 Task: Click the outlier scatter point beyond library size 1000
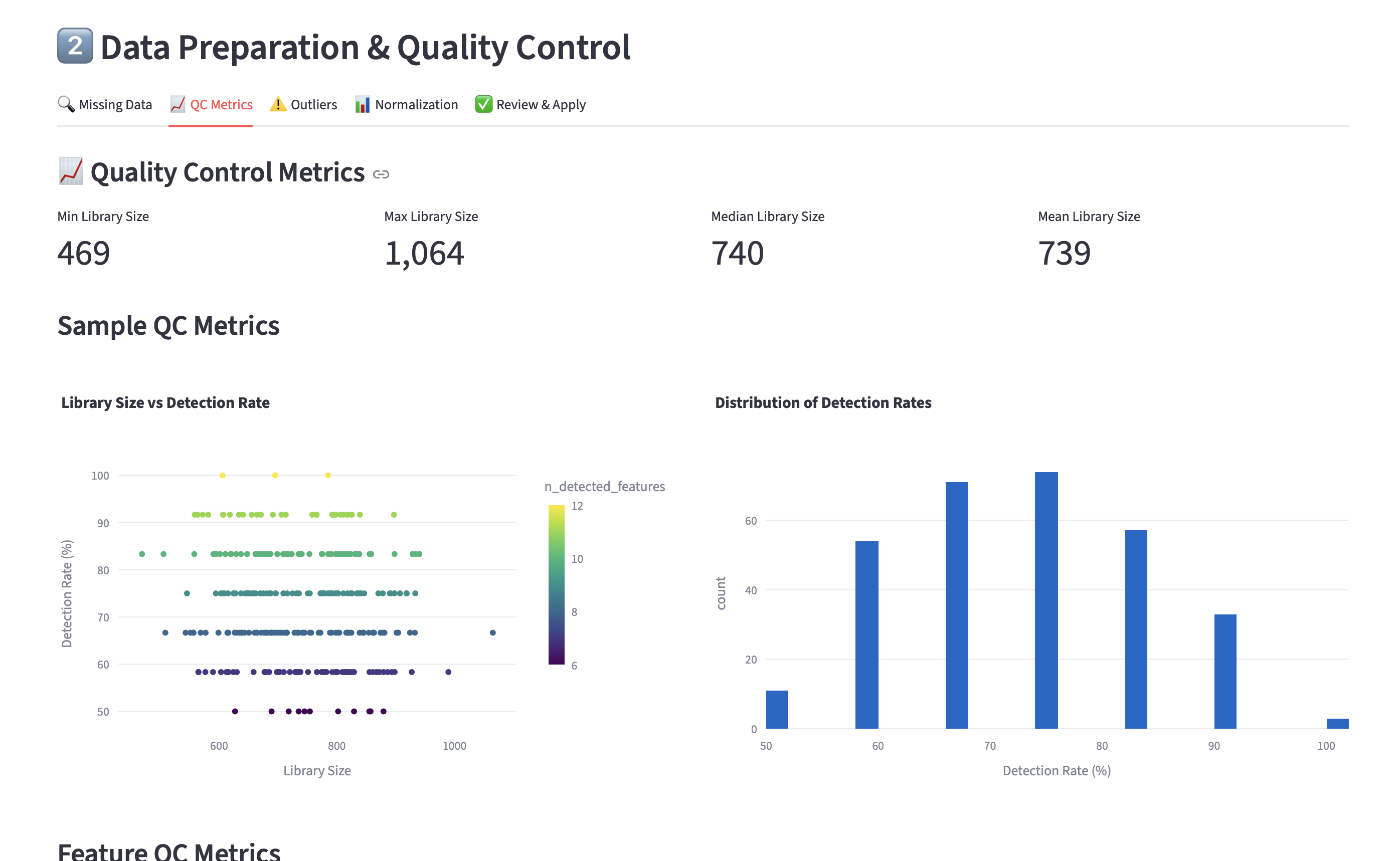tap(493, 632)
